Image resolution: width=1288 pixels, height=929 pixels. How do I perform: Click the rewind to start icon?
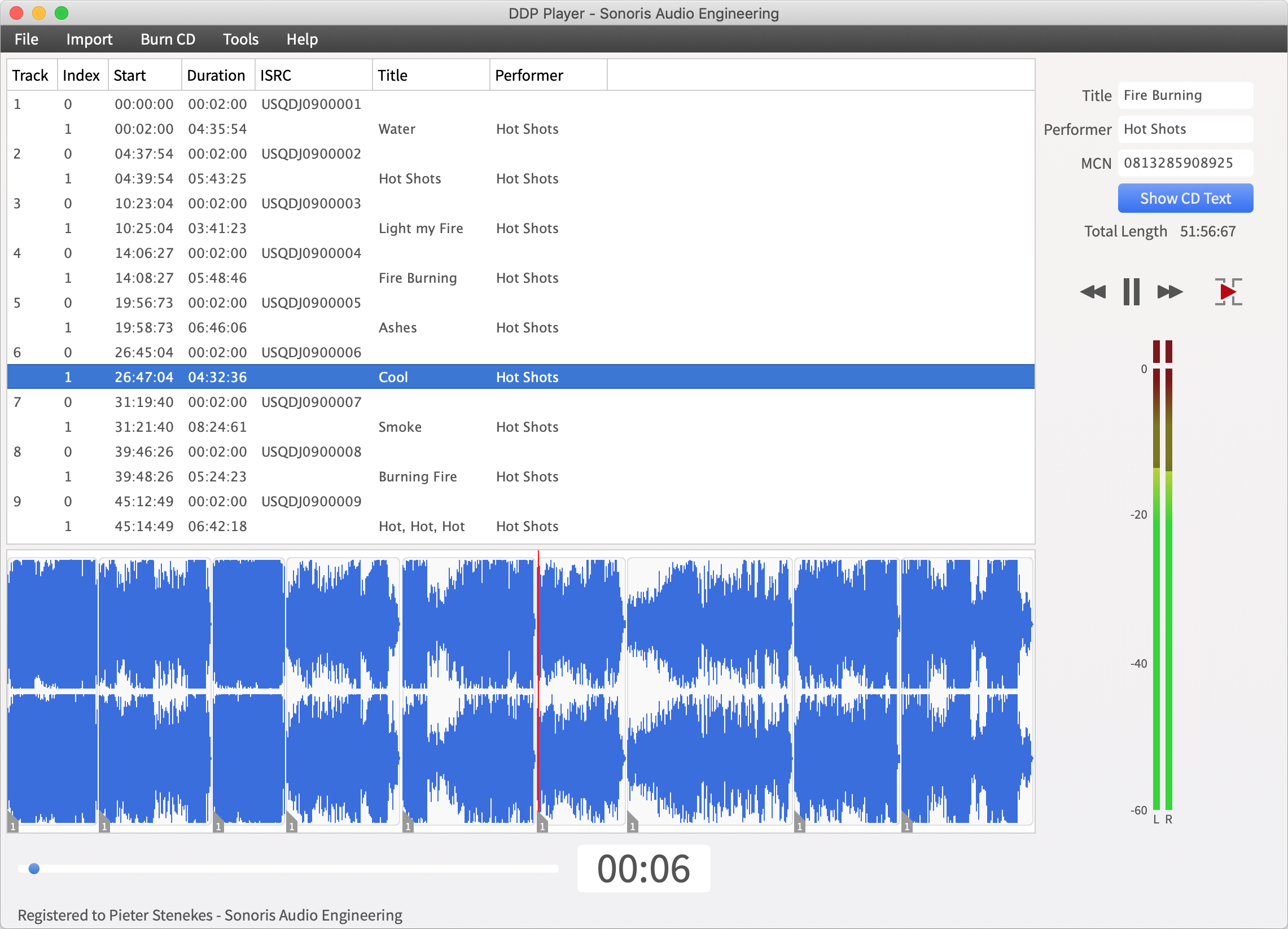point(1094,291)
